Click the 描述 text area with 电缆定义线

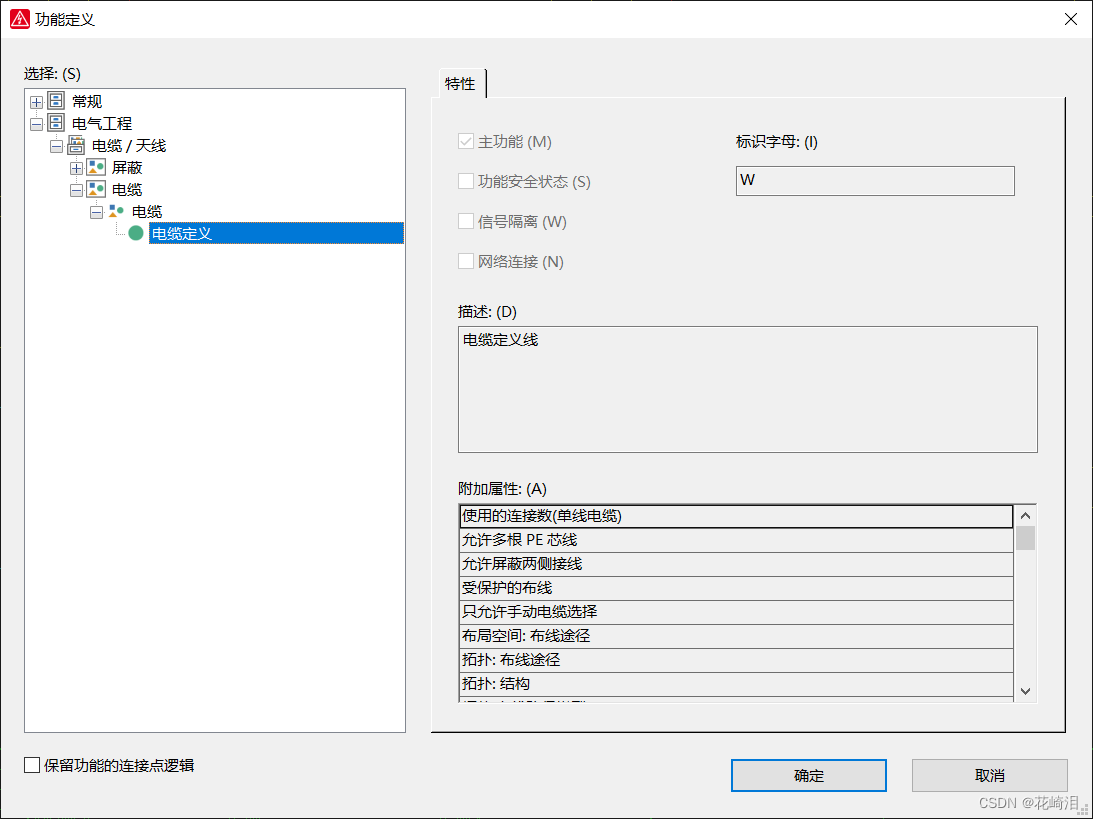(x=747, y=389)
